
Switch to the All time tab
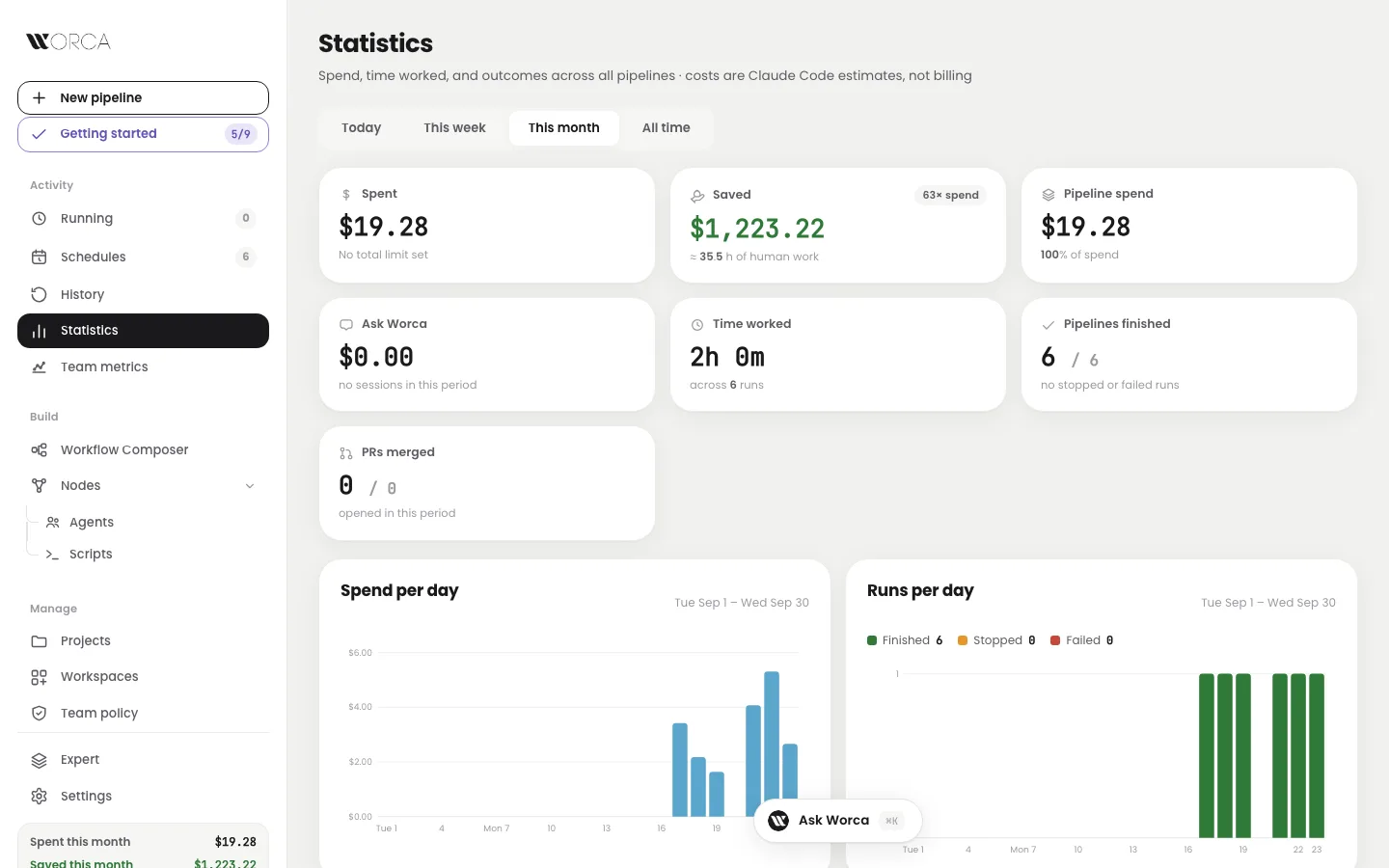tap(667, 128)
